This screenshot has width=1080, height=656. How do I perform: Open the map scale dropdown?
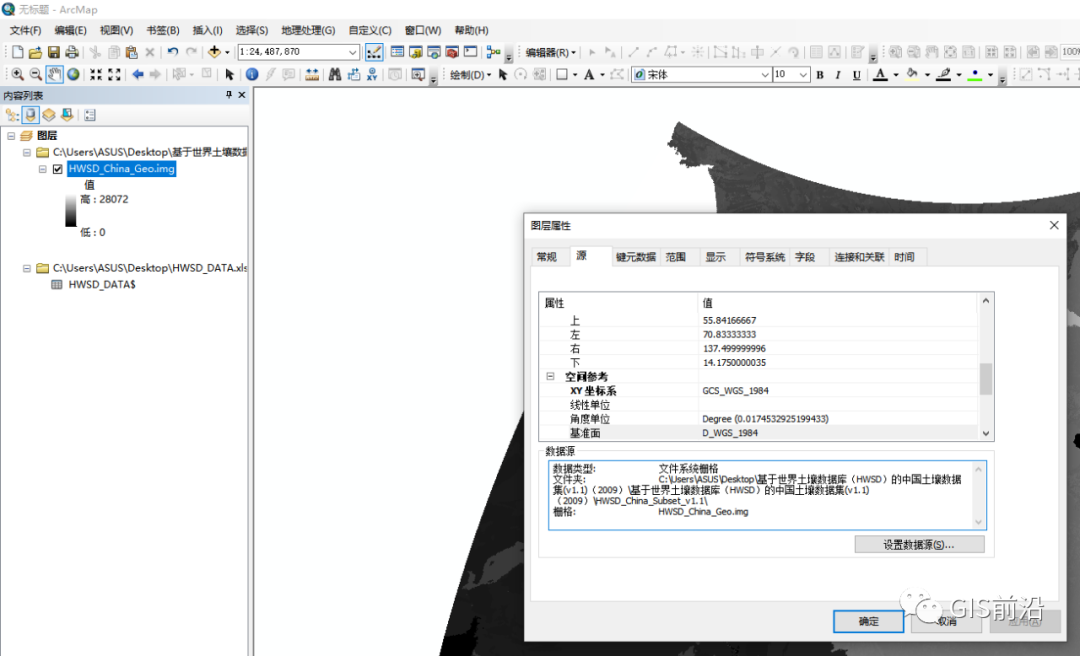click(x=353, y=52)
